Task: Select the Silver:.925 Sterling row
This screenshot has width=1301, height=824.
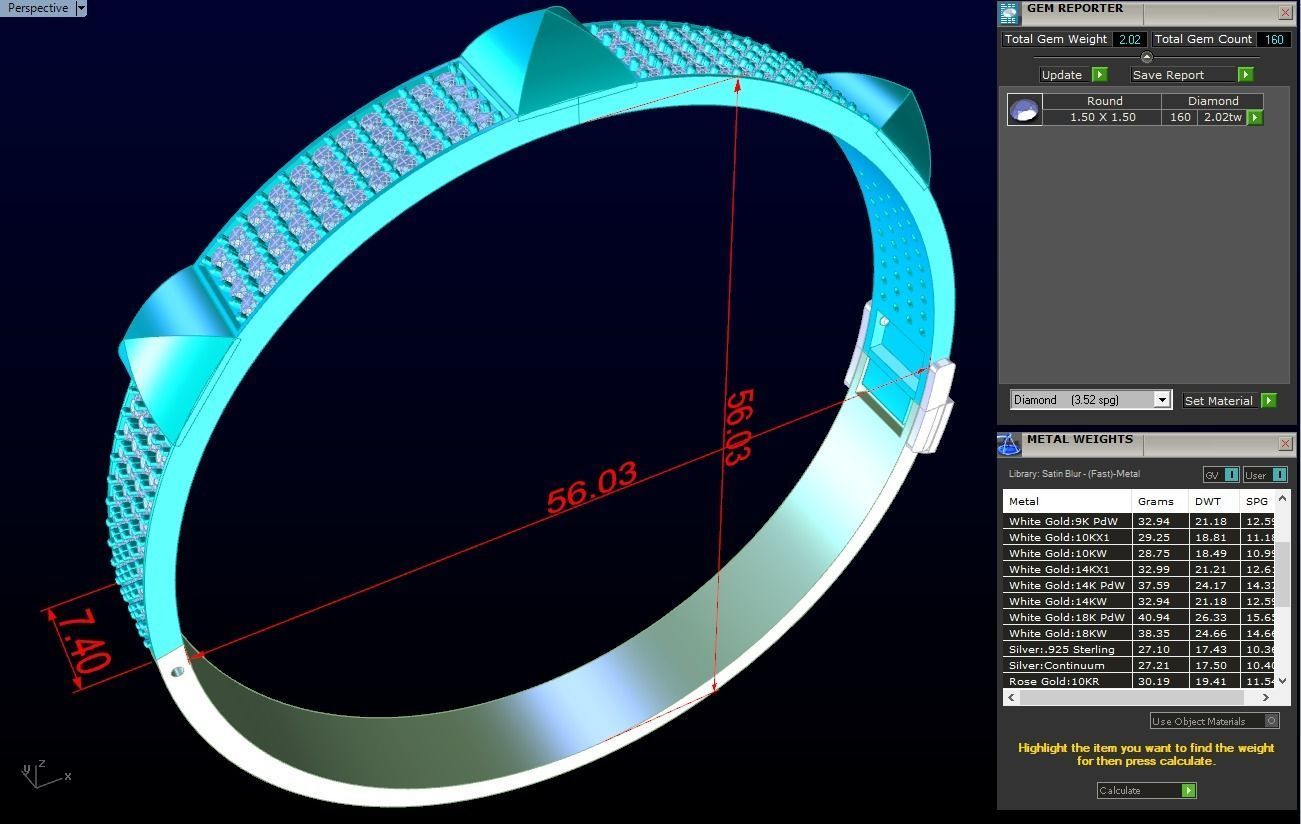Action: [x=1139, y=649]
